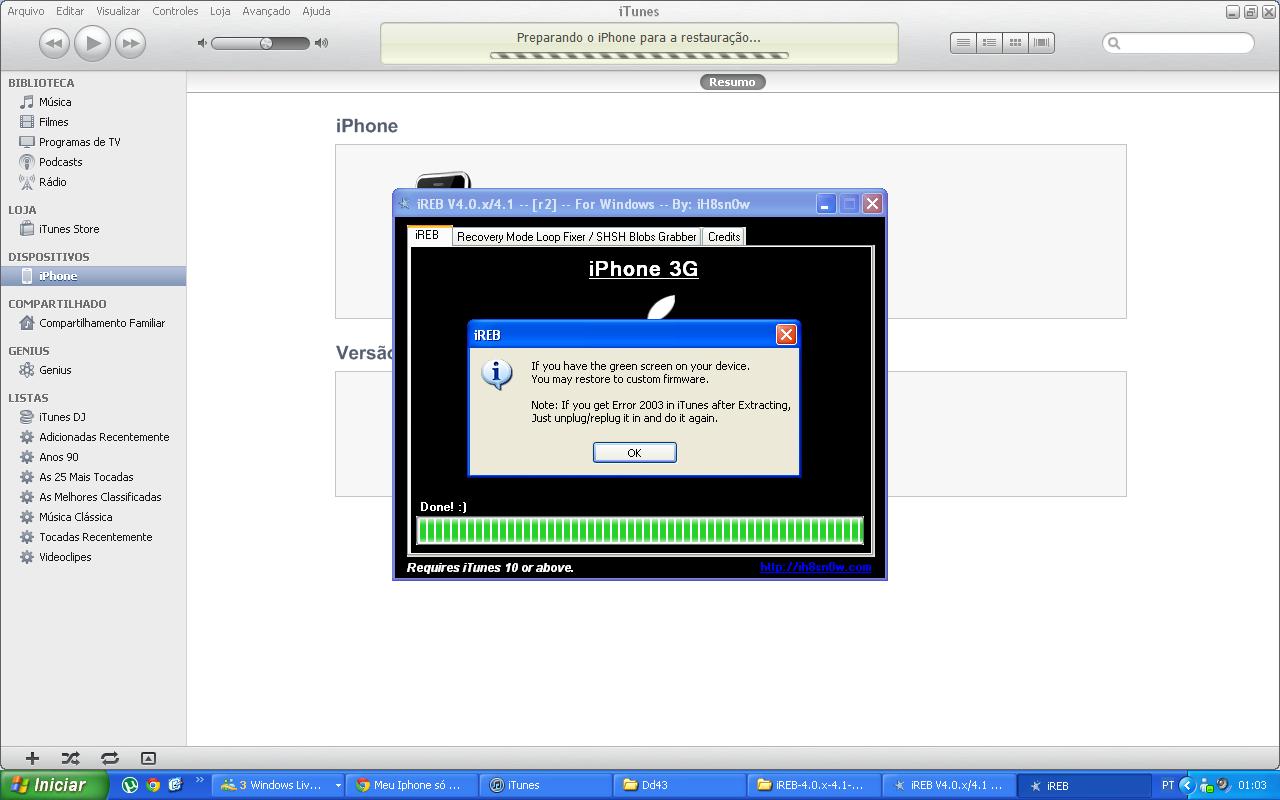Open the Arquivo menu
The image size is (1280, 800).
point(26,11)
